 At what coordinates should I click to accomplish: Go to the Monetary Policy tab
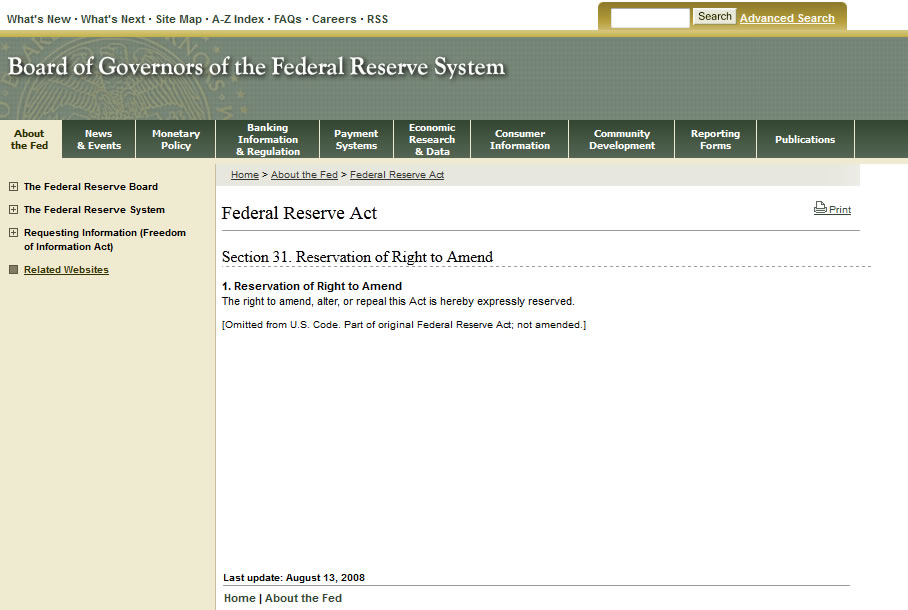pos(175,139)
